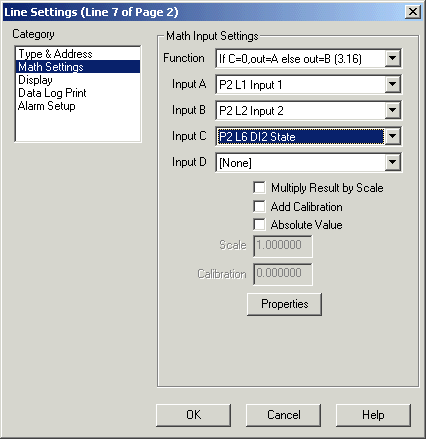This screenshot has width=426, height=439.
Task: Enable Multiply Result by Scale checkbox
Action: (x=259, y=188)
